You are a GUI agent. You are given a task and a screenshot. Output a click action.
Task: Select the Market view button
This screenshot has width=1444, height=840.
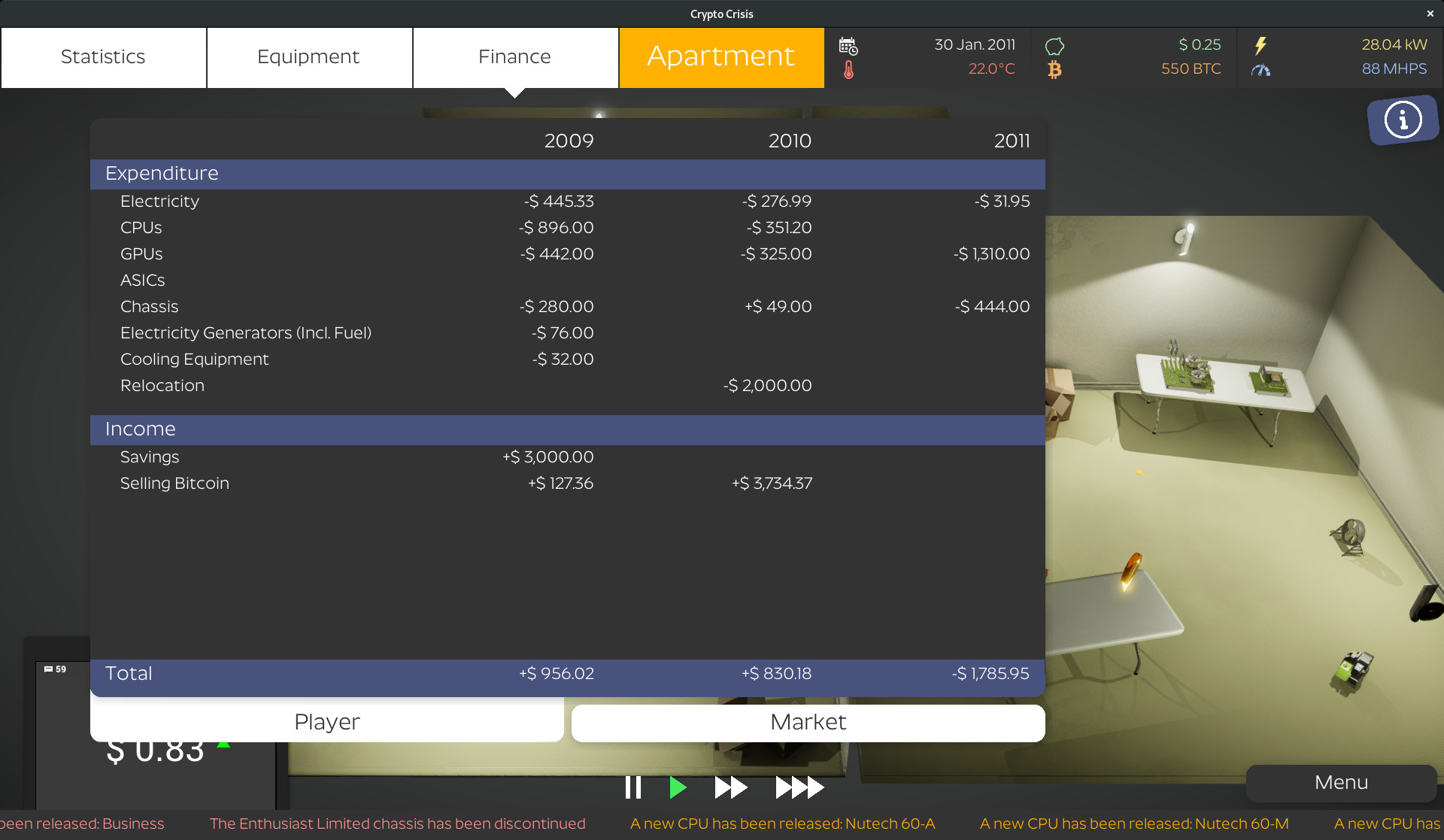[x=808, y=722]
